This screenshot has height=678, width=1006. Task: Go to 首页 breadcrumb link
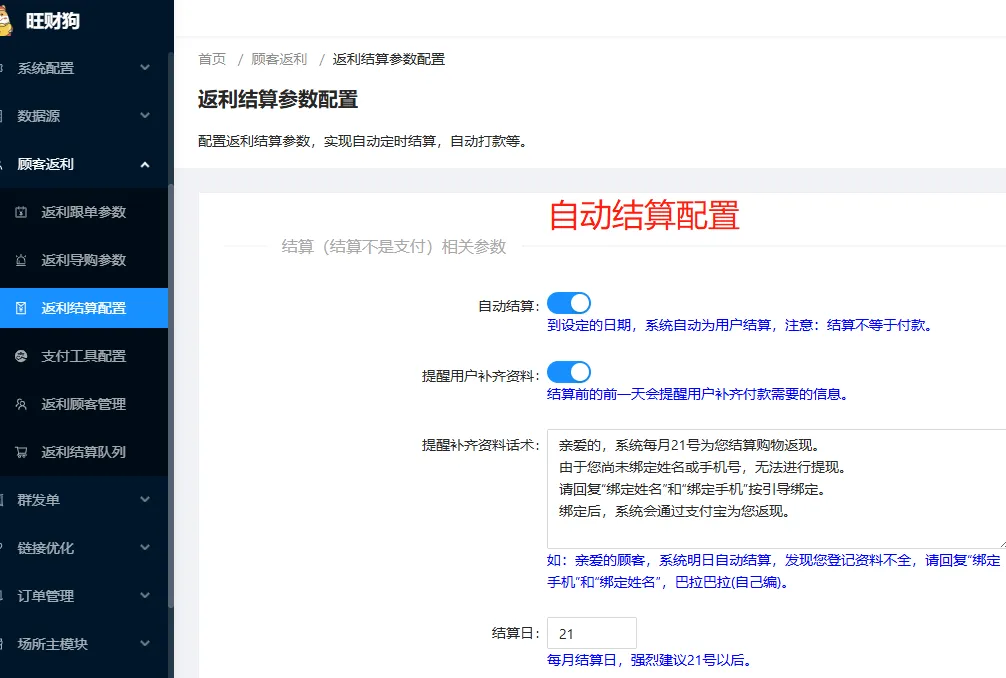click(x=212, y=59)
